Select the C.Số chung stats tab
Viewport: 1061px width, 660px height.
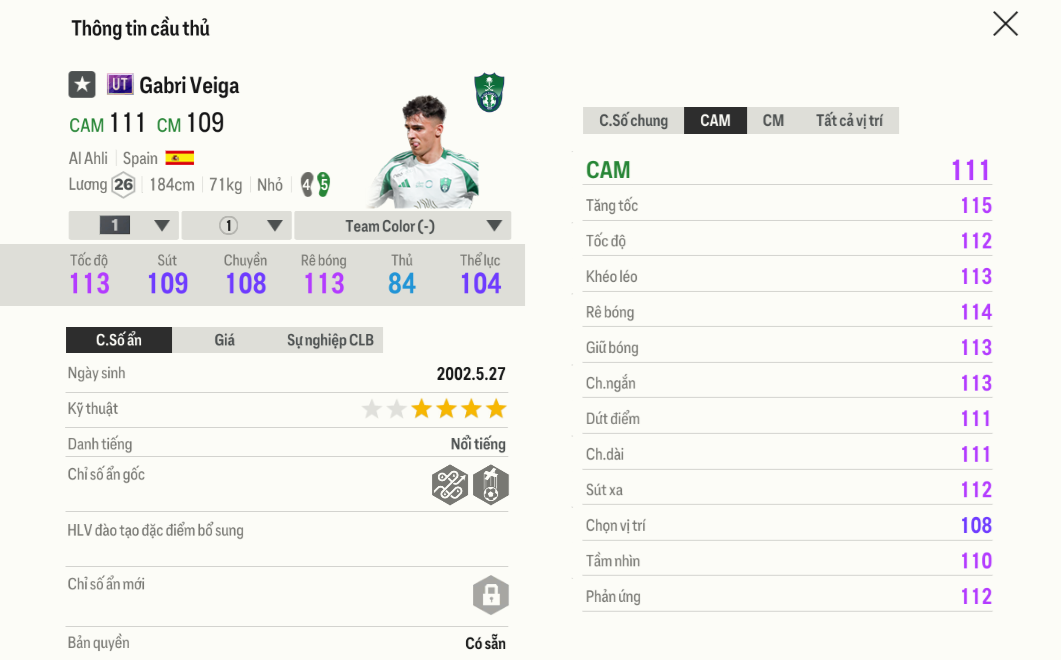coord(633,121)
